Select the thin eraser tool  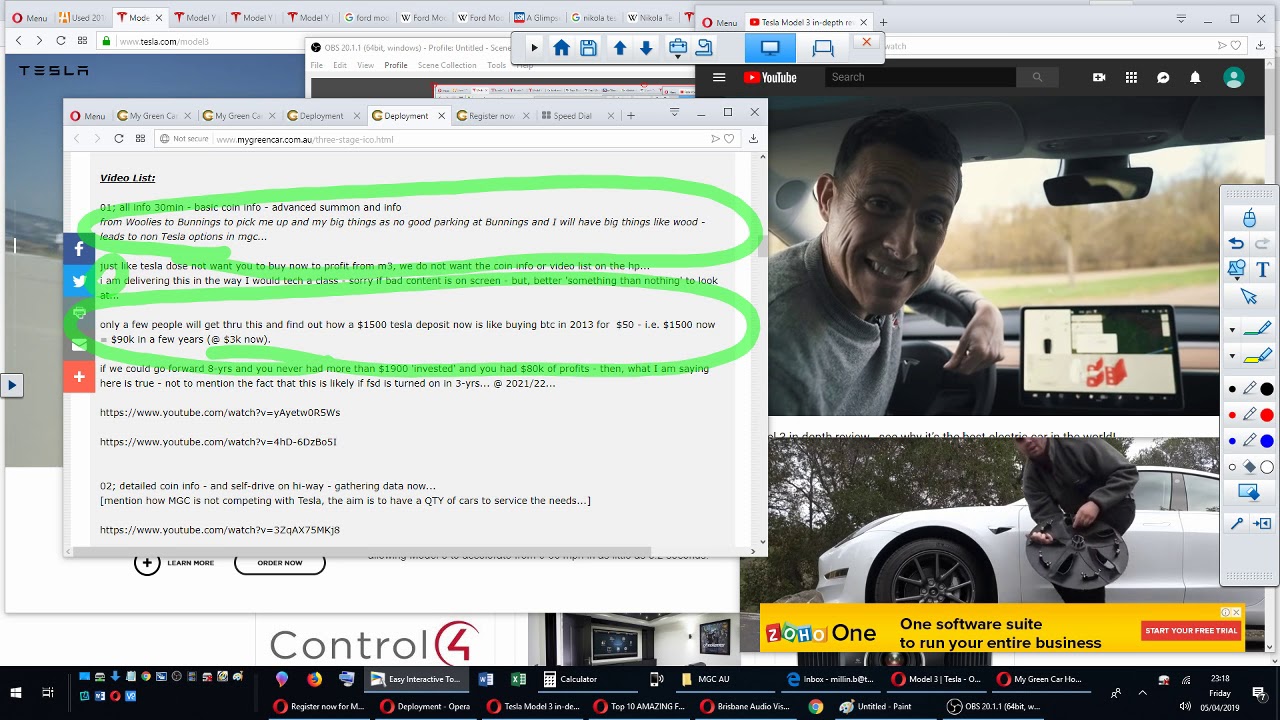1232,467
